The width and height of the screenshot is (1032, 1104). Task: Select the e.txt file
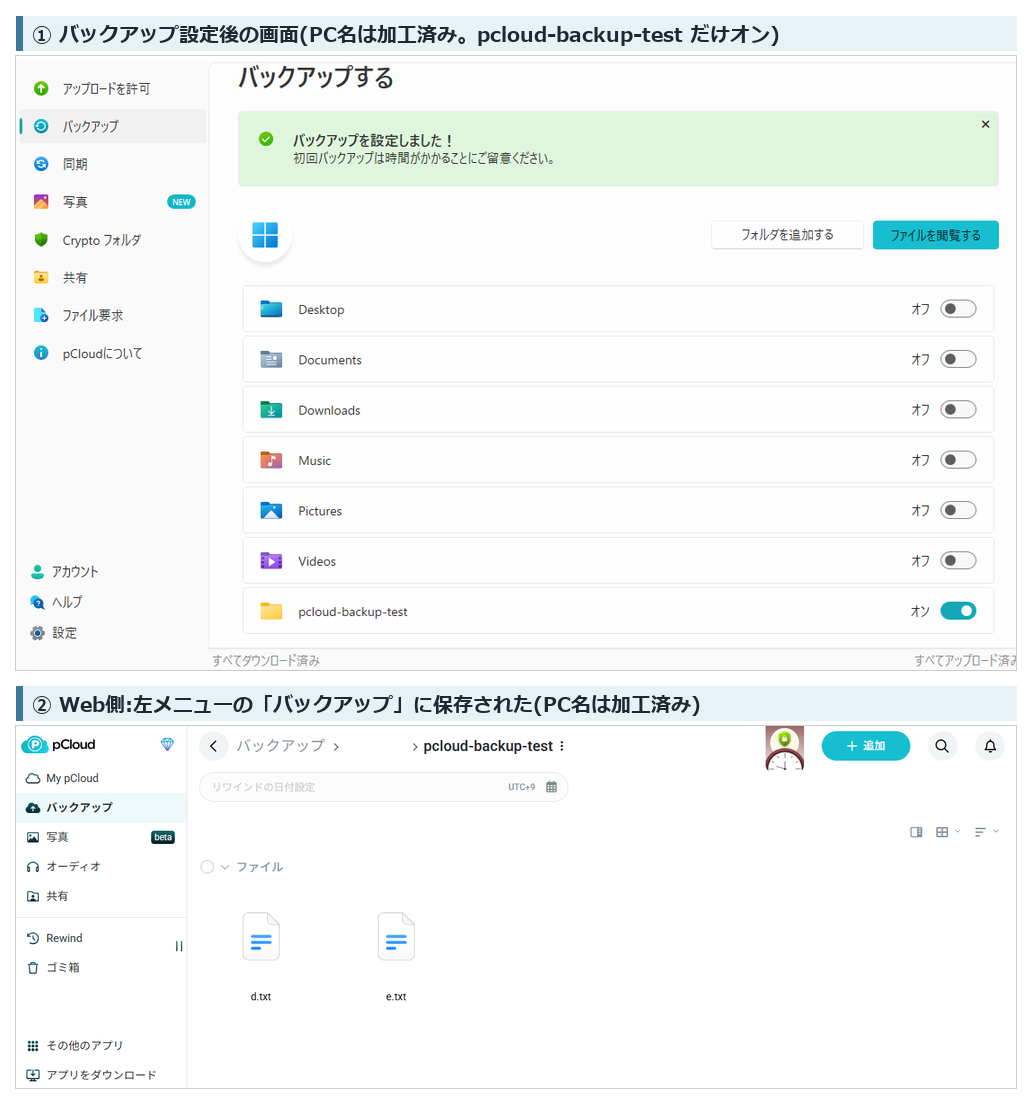[396, 957]
